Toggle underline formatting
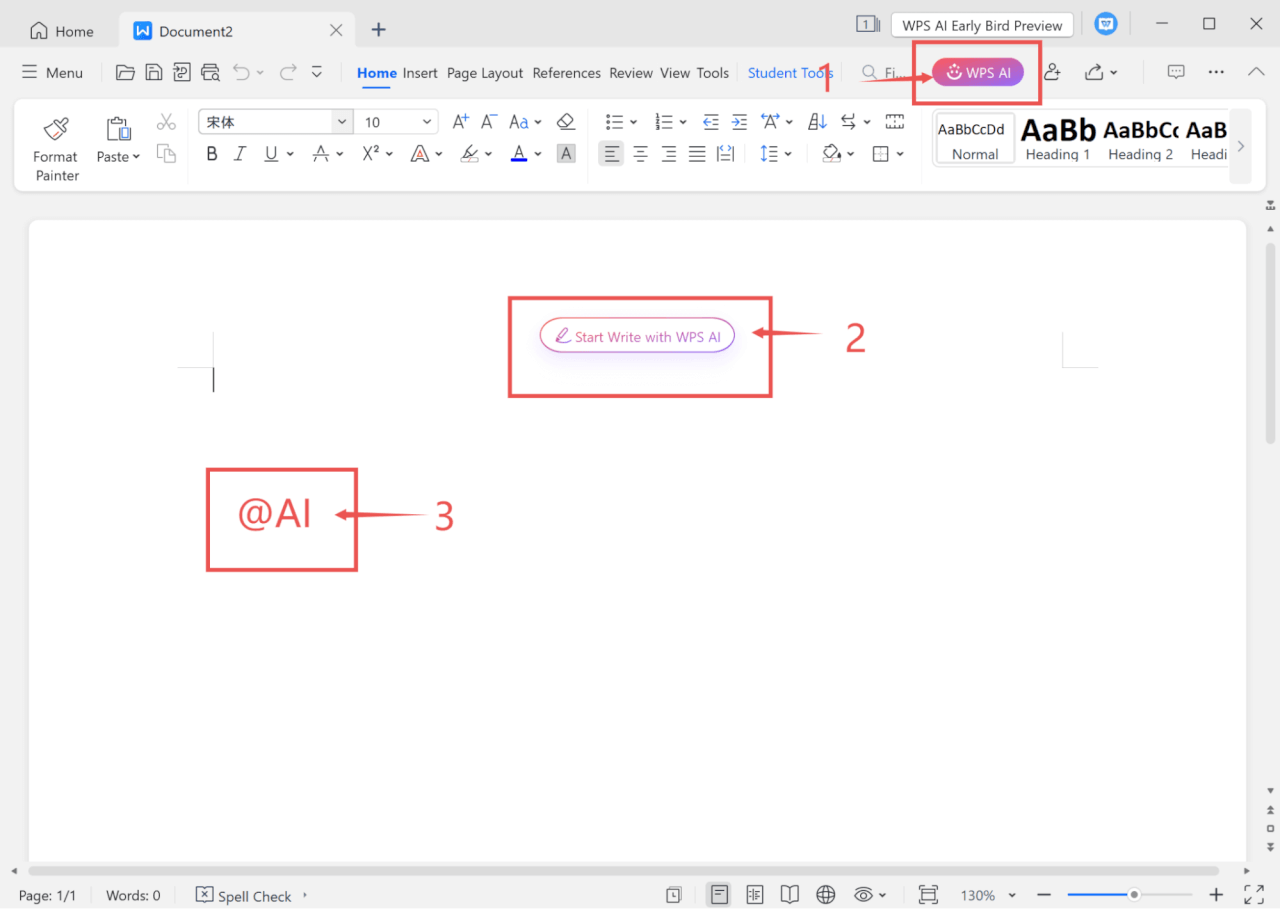Image resolution: width=1280 pixels, height=909 pixels. 271,154
